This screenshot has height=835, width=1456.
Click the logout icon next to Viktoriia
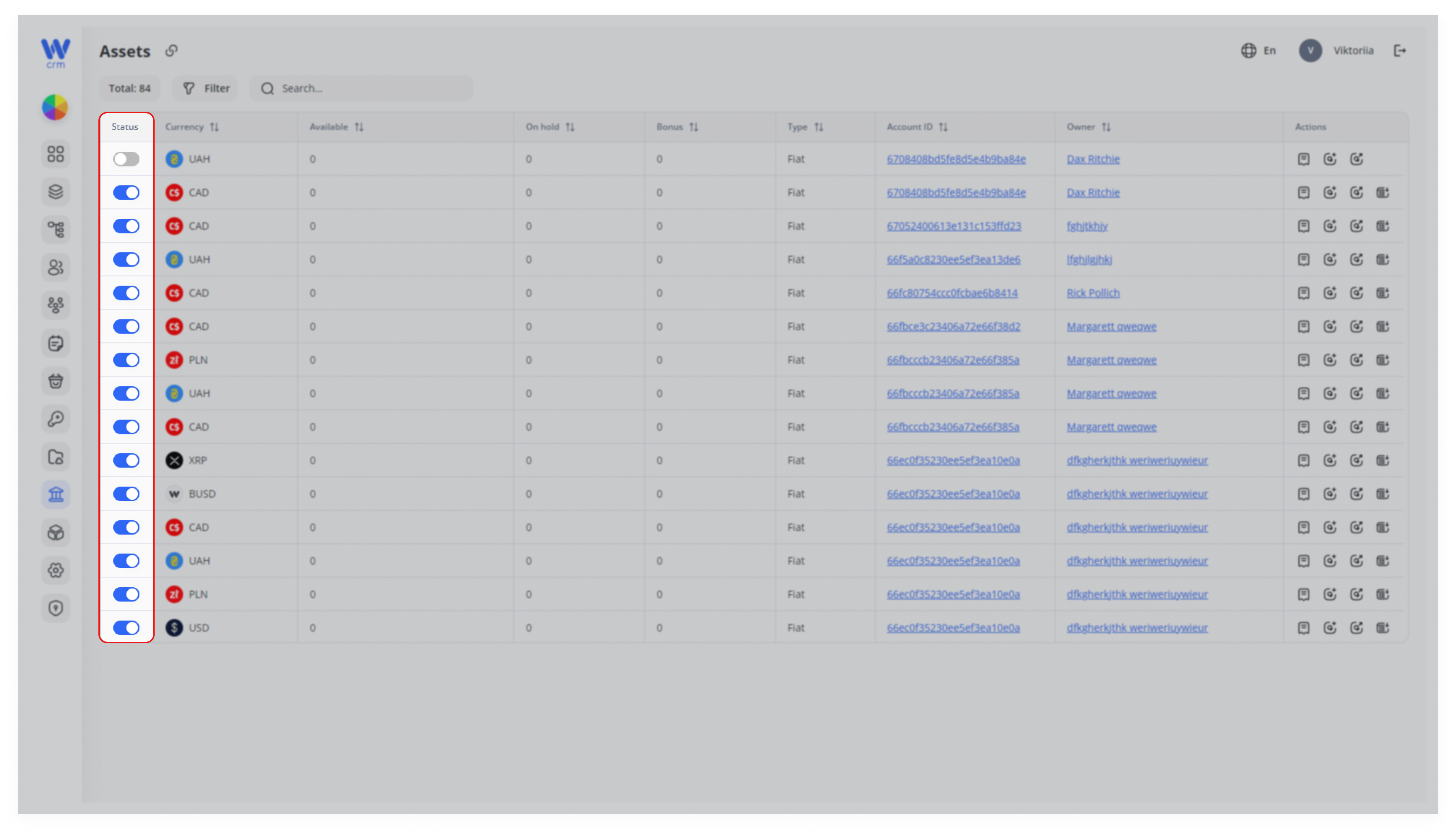(x=1400, y=50)
